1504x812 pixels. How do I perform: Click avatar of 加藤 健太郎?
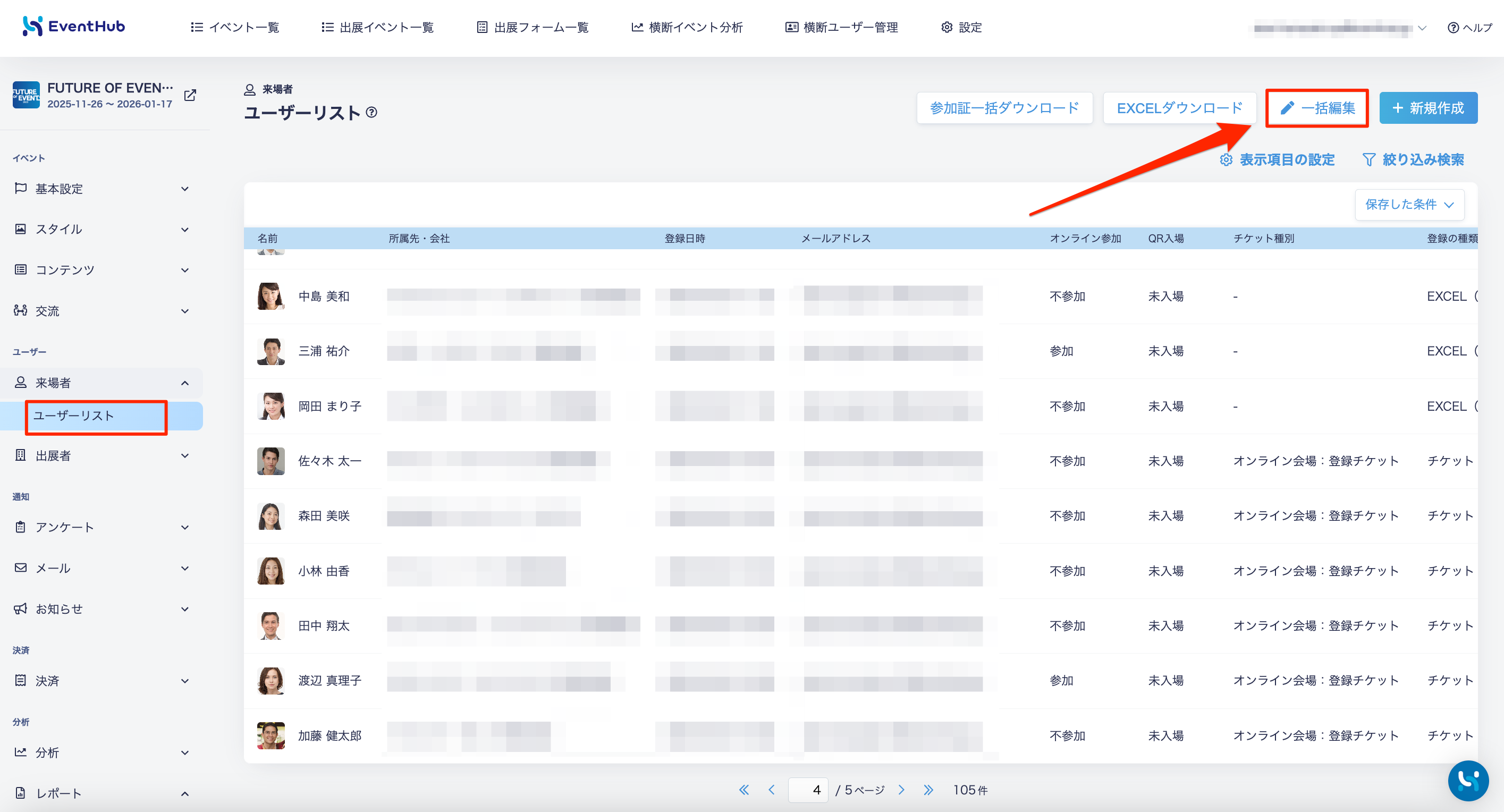[271, 735]
